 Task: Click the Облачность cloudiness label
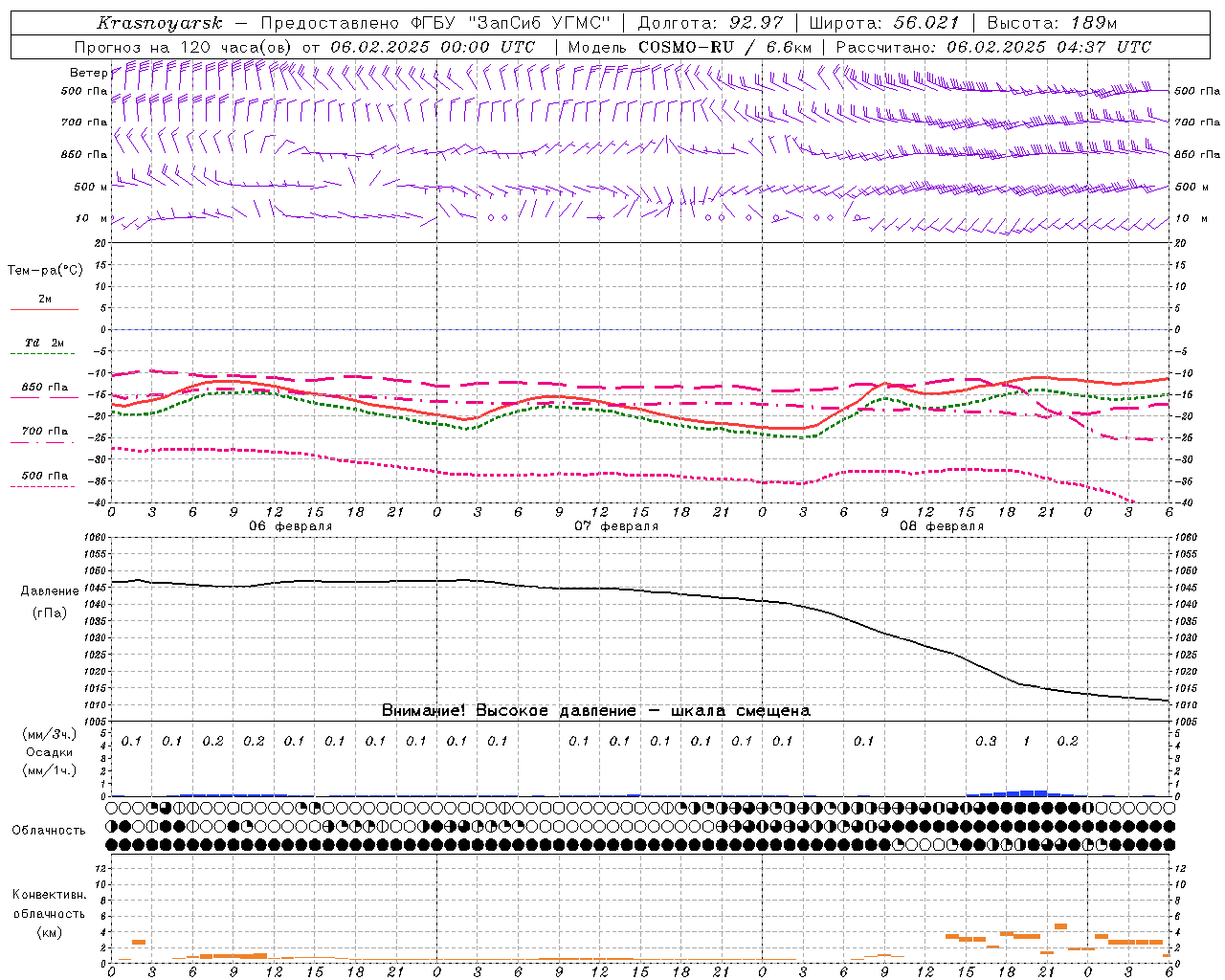(49, 831)
